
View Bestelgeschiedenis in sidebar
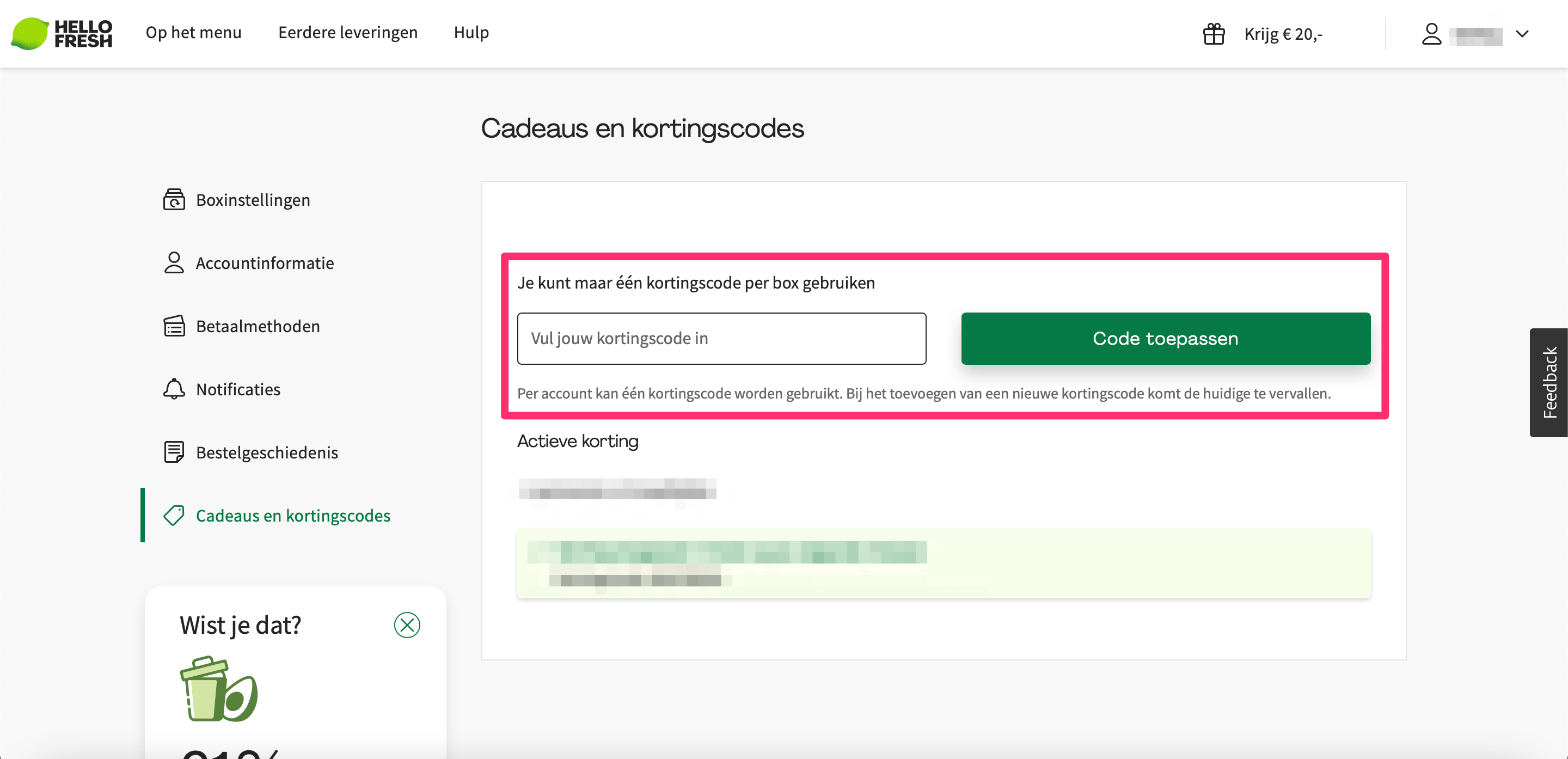[x=267, y=453]
